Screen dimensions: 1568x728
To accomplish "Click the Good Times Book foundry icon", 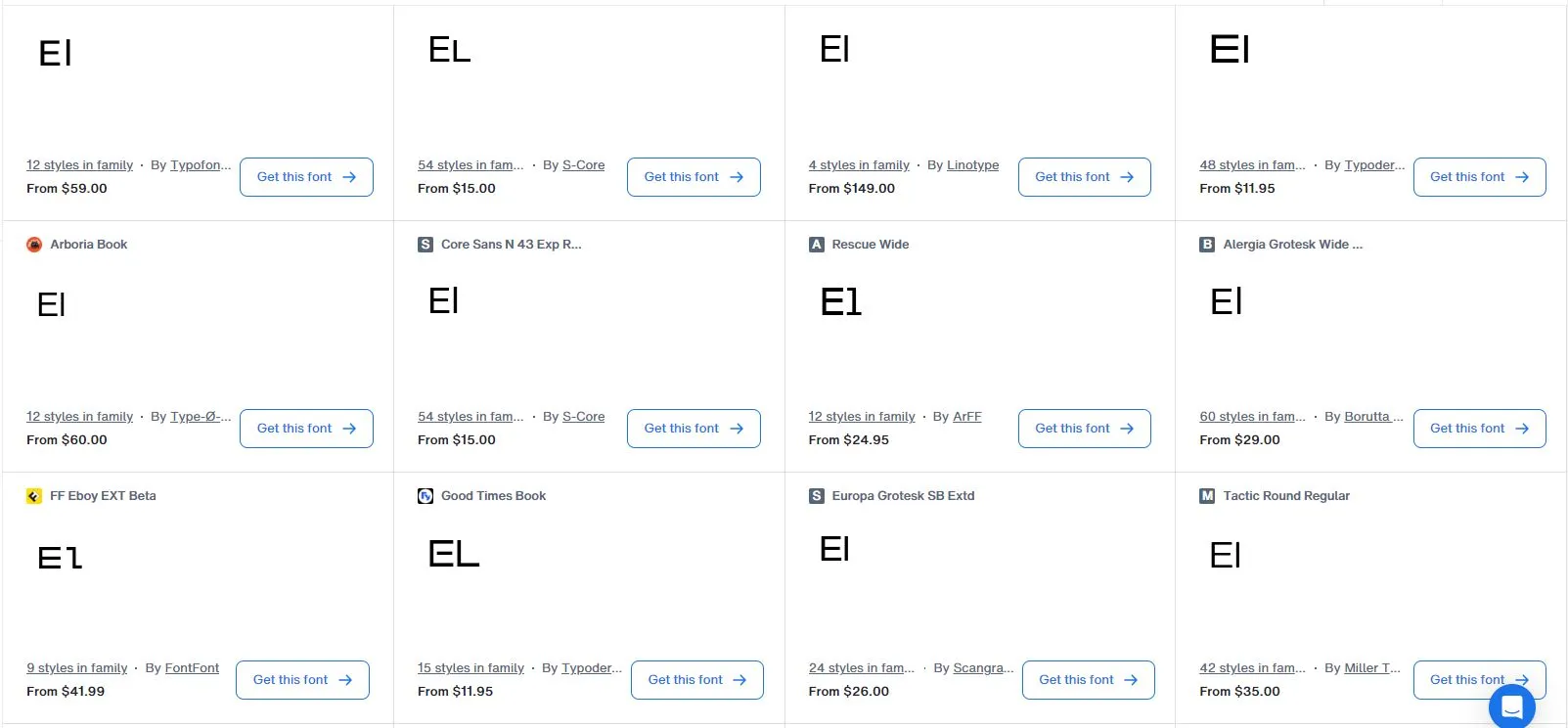I will click(426, 496).
